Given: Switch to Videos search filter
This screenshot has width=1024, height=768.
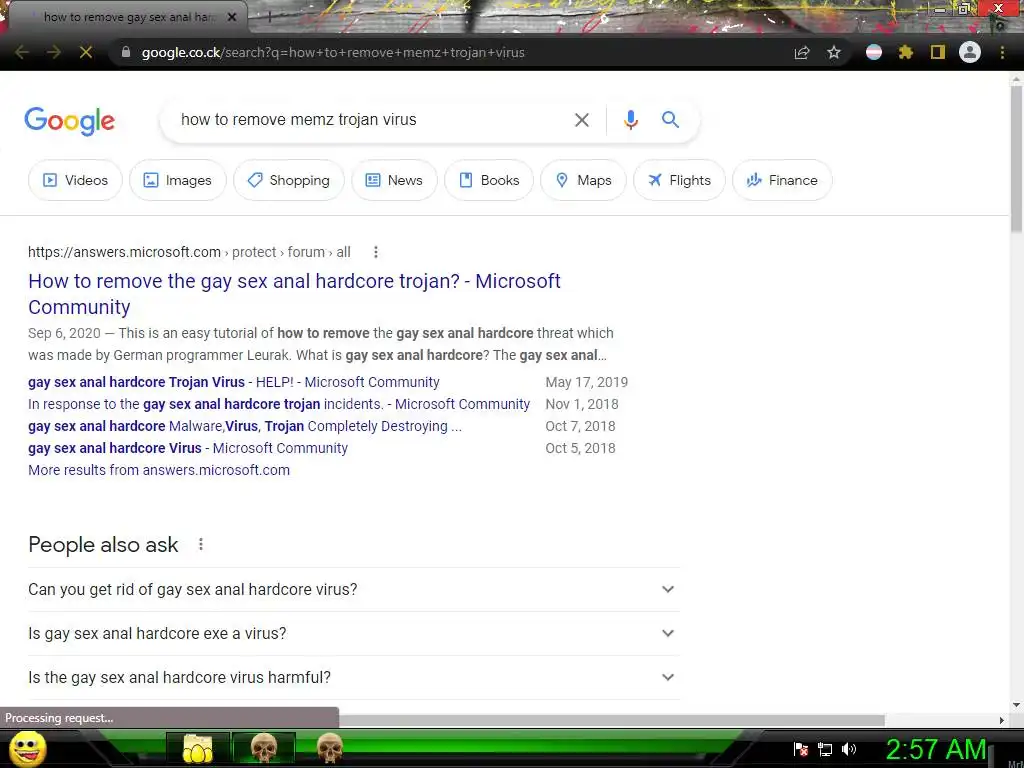Looking at the screenshot, I should tap(75, 180).
